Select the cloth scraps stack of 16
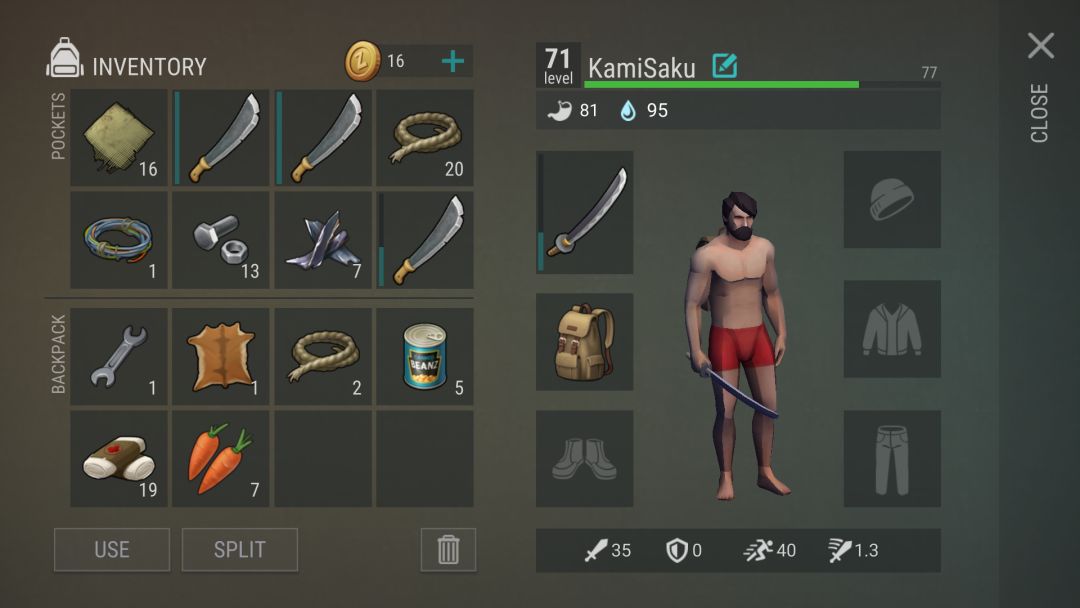1080x608 pixels. click(x=119, y=138)
